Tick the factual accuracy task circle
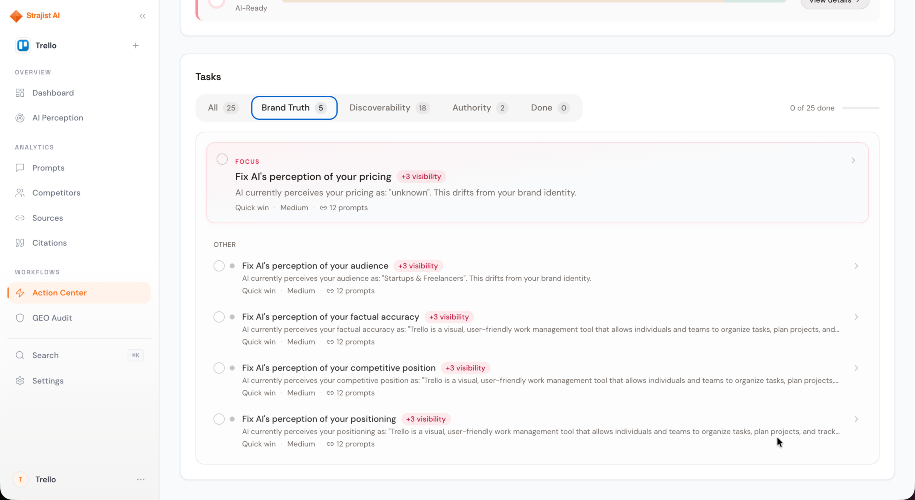Viewport: 915px width, 500px height. pyautogui.click(x=219, y=317)
